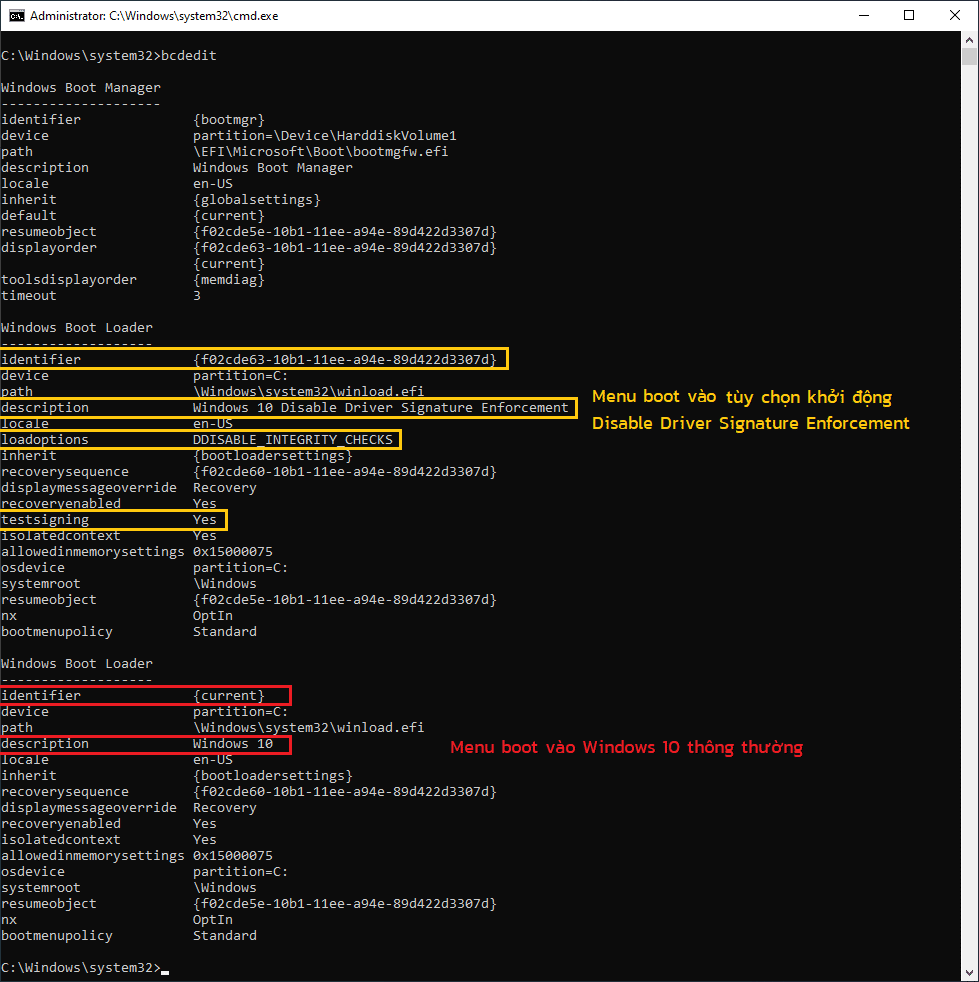979x982 pixels.
Task: Click "partition=\Device\HarddiskVolume1" device value
Action: coord(324,136)
